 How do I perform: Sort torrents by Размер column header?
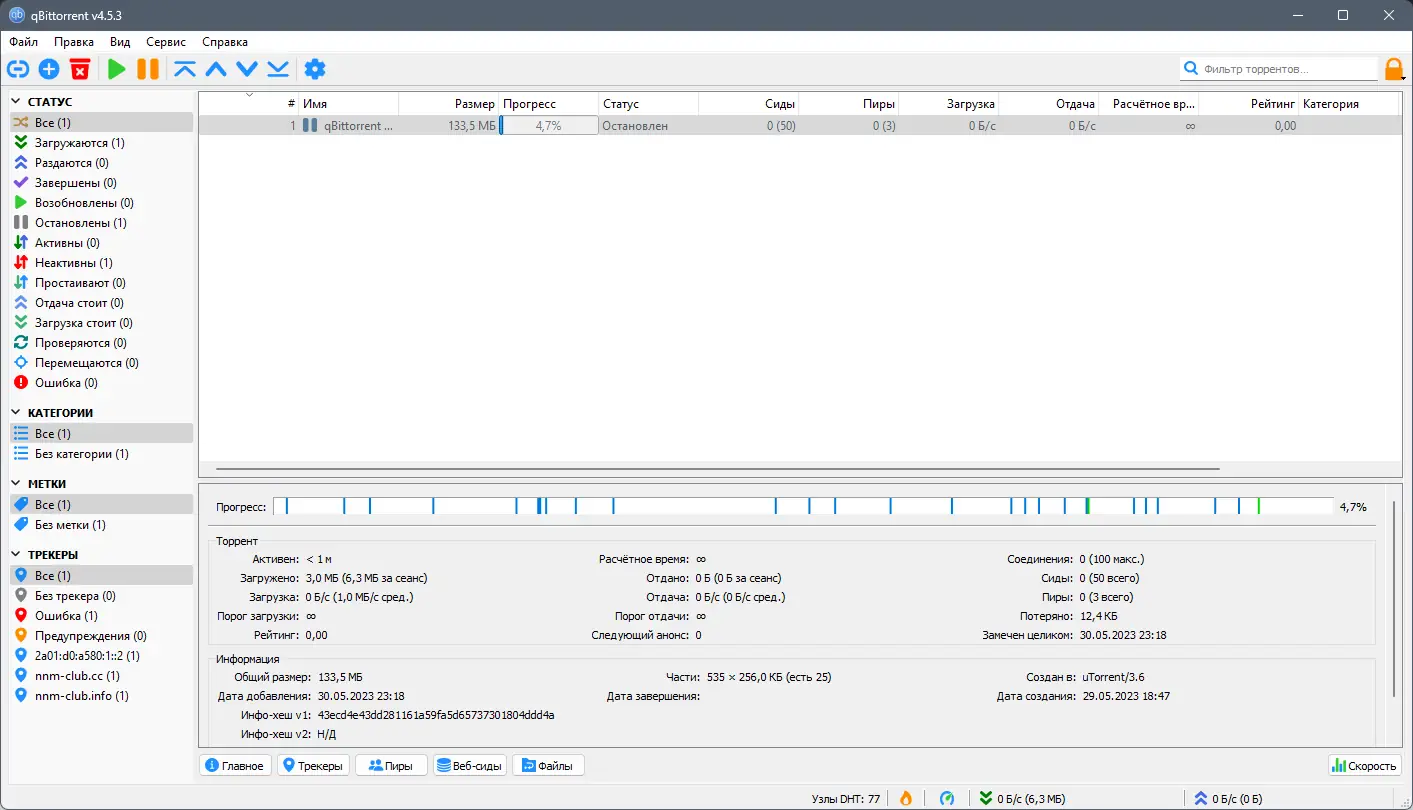448,104
